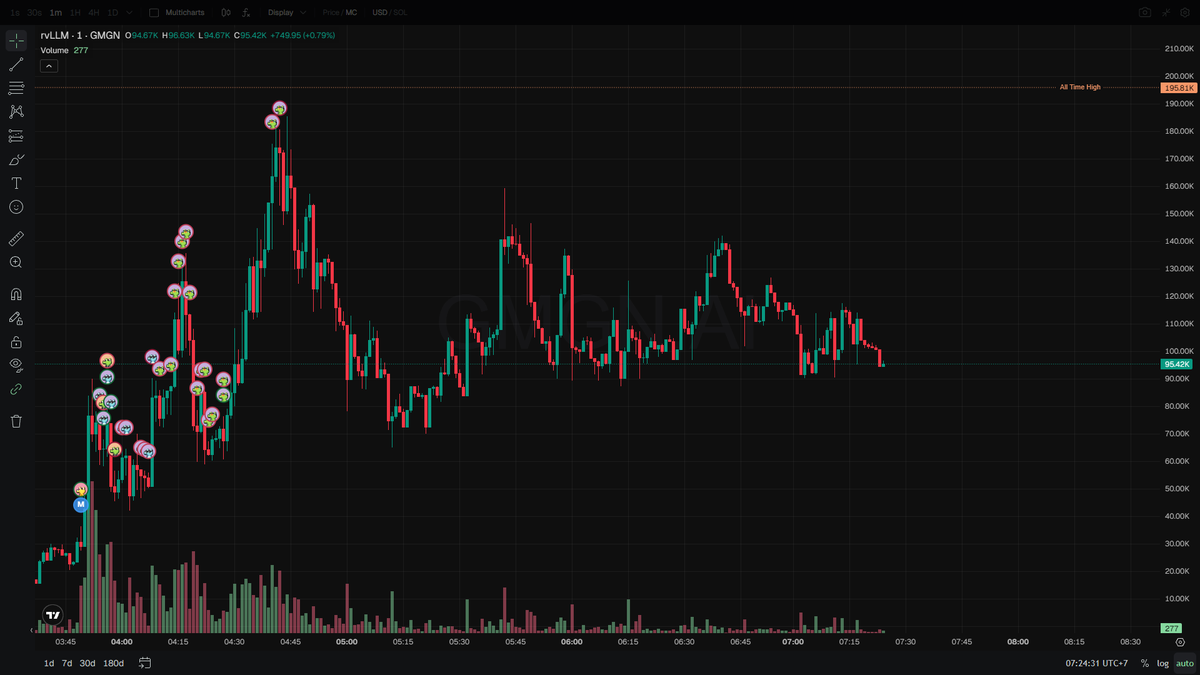Click the trash remove drawings icon
This screenshot has width=1200, height=675.
point(16,421)
